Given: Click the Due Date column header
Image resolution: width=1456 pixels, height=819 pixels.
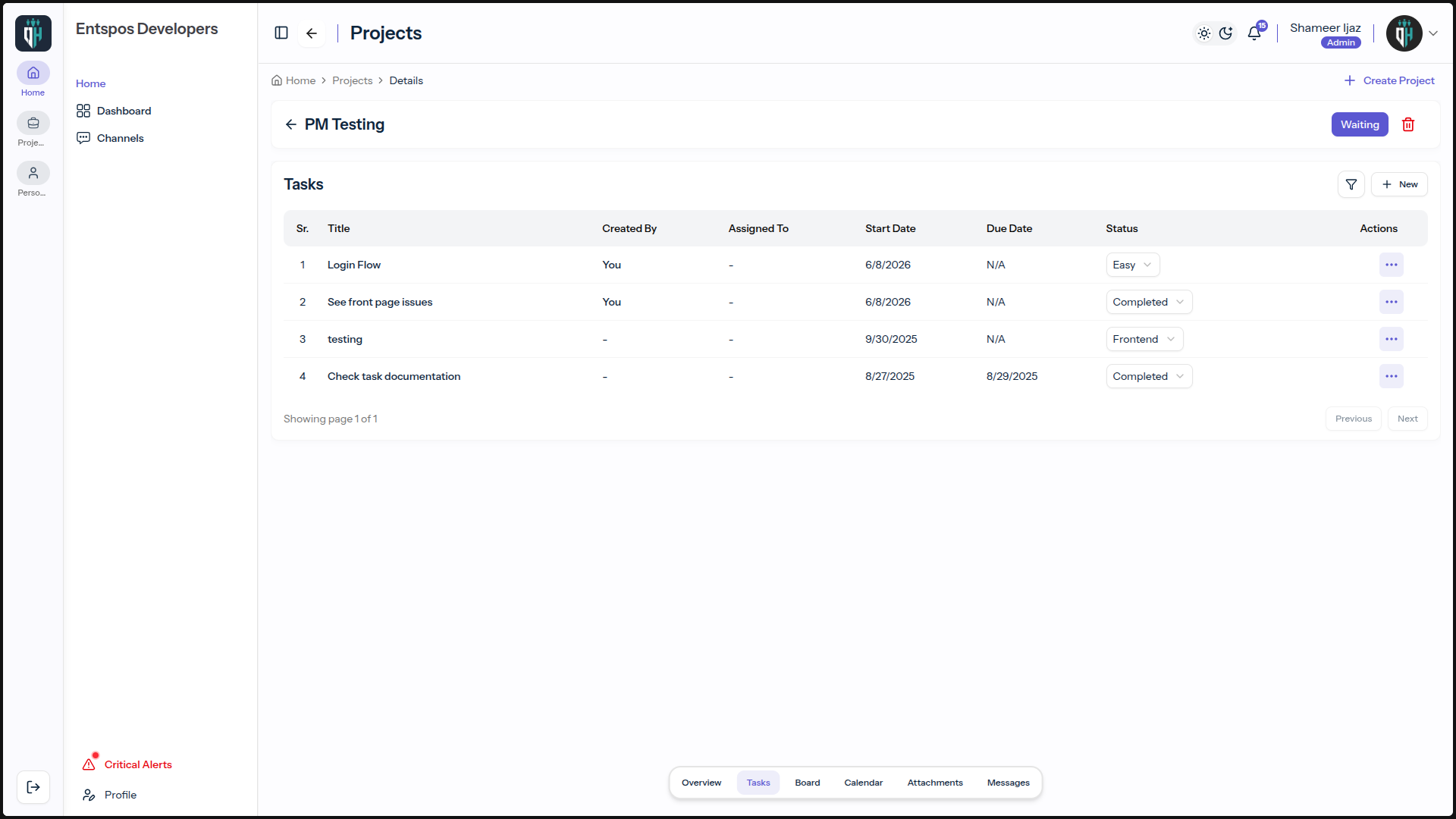Looking at the screenshot, I should pos(1009,228).
